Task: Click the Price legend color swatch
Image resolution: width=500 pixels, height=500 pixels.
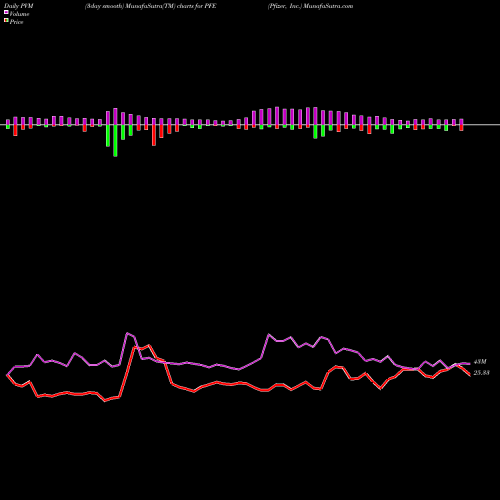Action: (x=6, y=21)
